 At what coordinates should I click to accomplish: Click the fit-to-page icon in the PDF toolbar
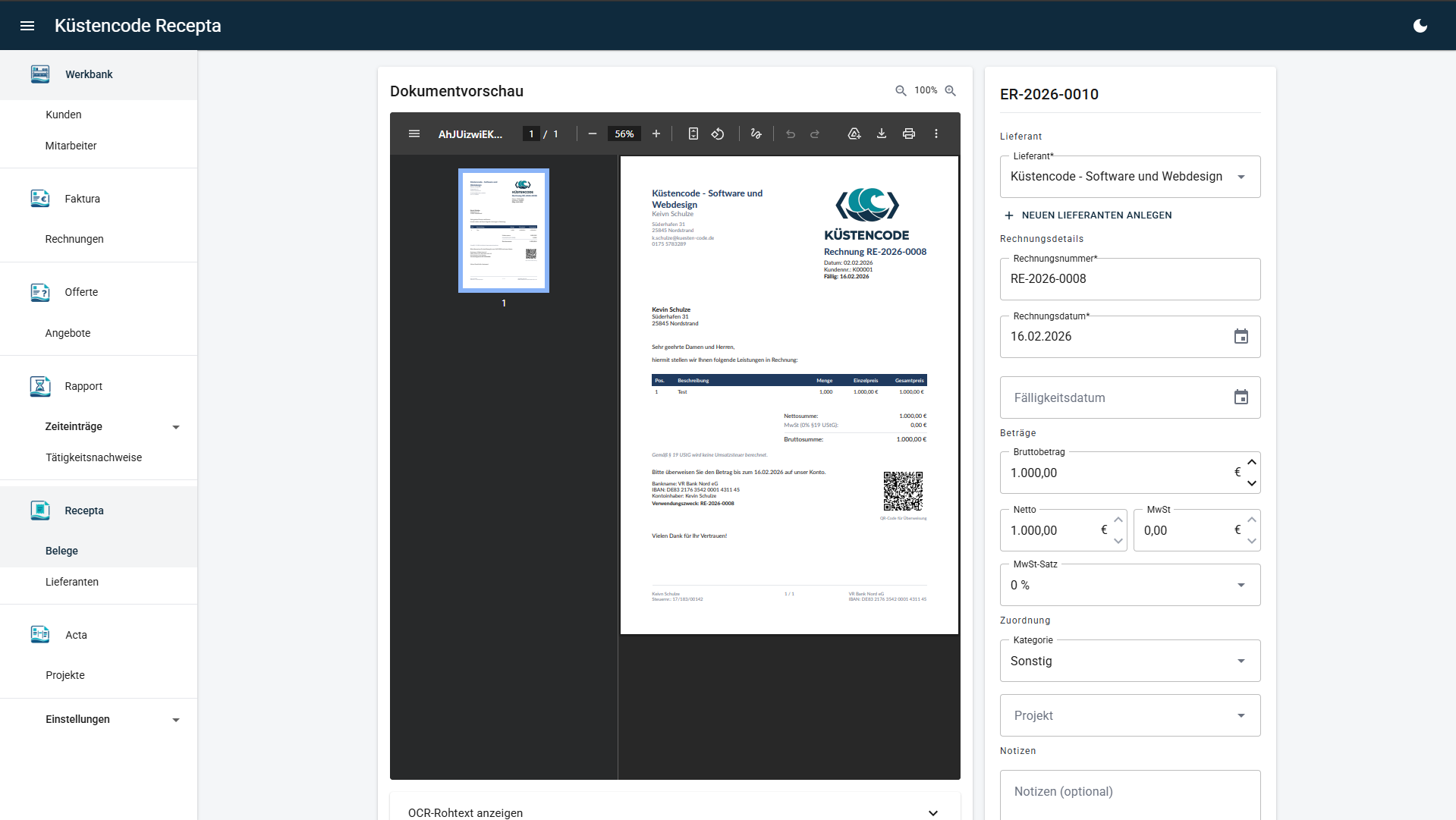693,134
